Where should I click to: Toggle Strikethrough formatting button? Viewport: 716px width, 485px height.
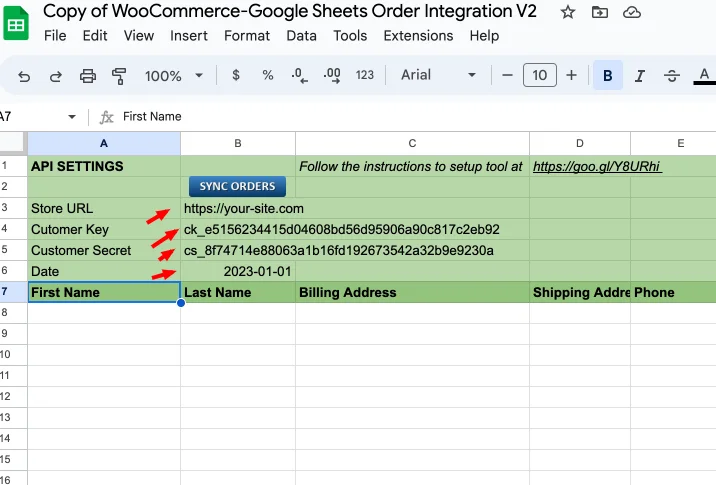pos(672,75)
